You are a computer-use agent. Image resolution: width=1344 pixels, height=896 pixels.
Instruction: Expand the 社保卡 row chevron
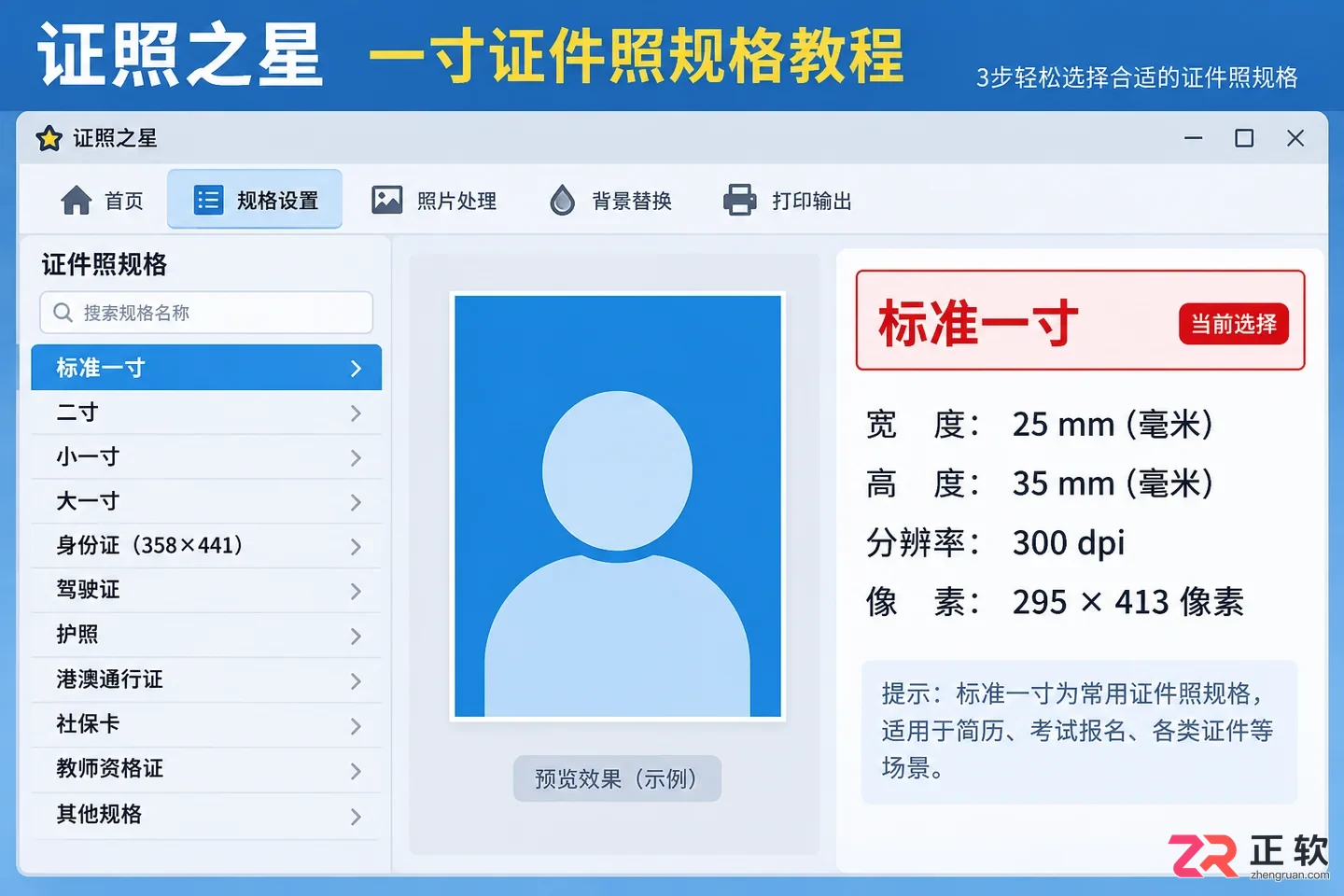coord(356,726)
